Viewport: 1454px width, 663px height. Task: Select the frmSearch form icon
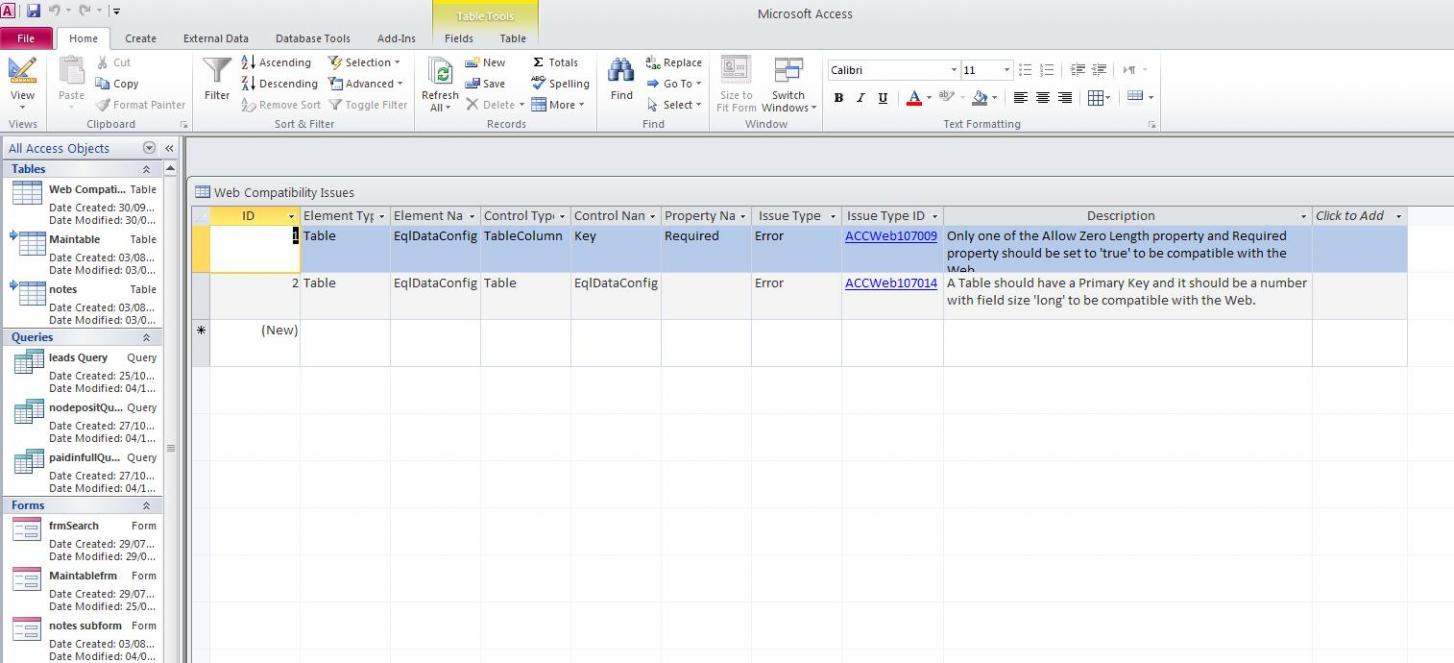tap(27, 530)
